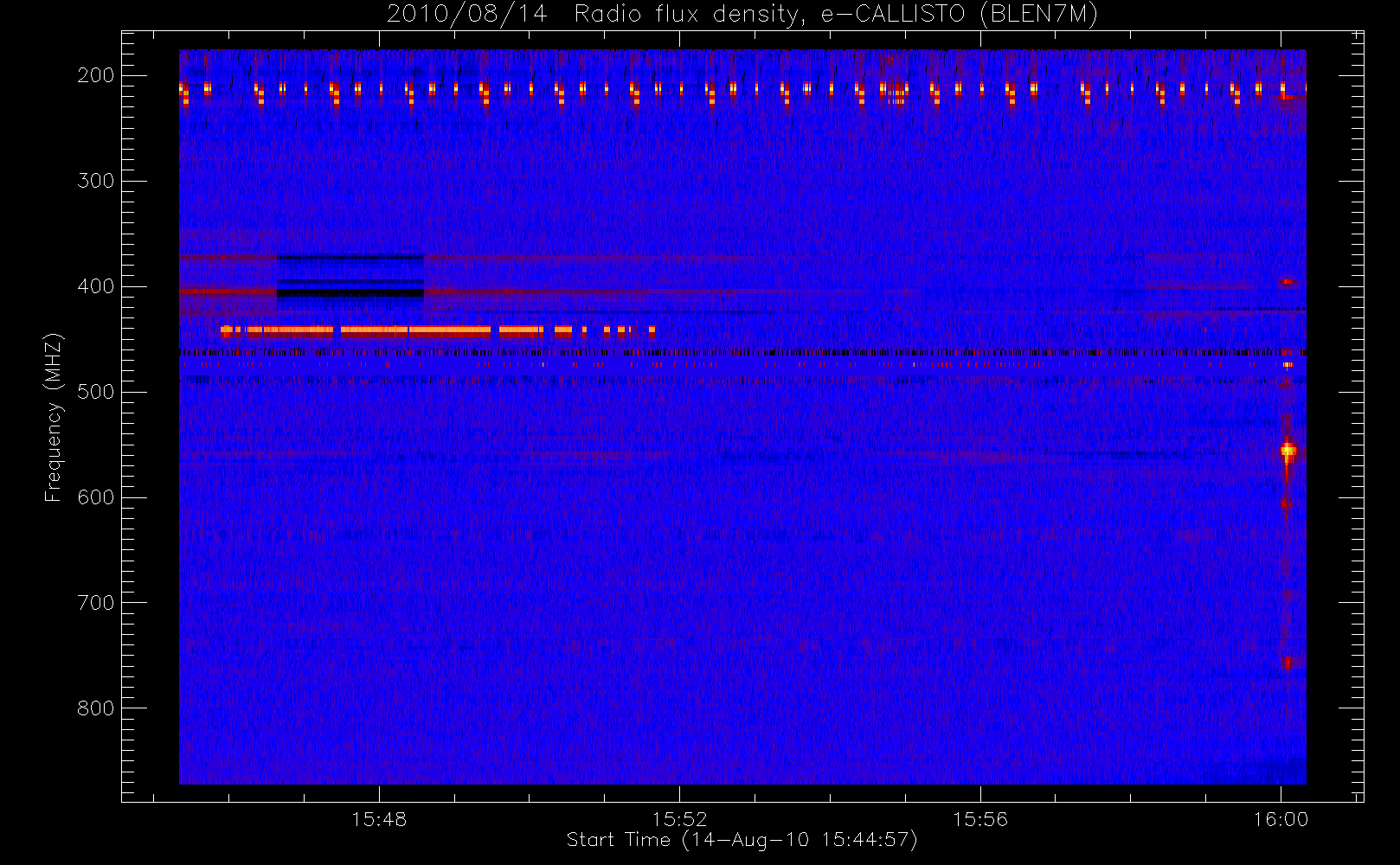Click the bright yellow burst near 550 MHz
The width and height of the screenshot is (1400, 865).
pyautogui.click(x=1288, y=451)
